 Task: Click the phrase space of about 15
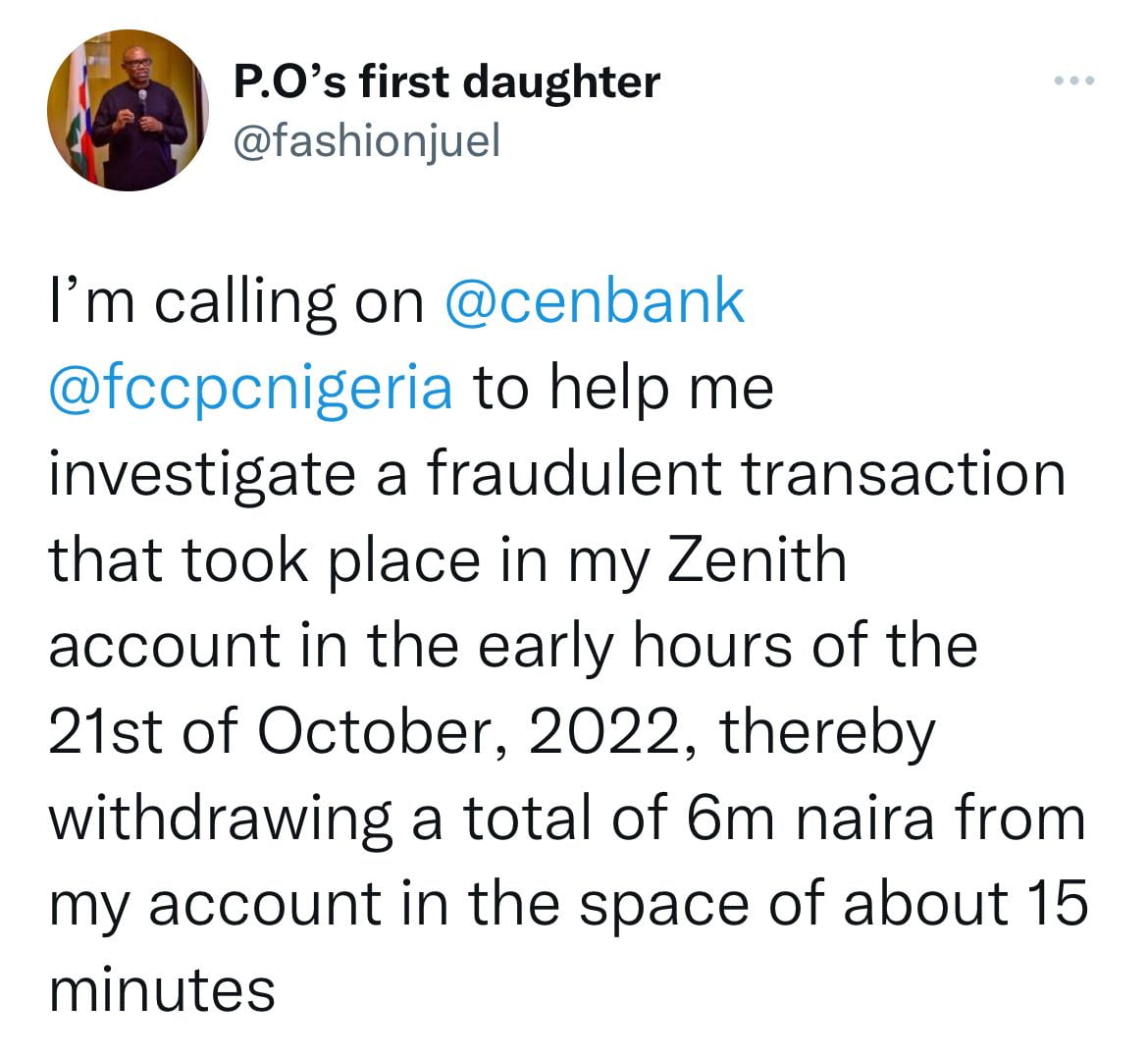[833, 906]
